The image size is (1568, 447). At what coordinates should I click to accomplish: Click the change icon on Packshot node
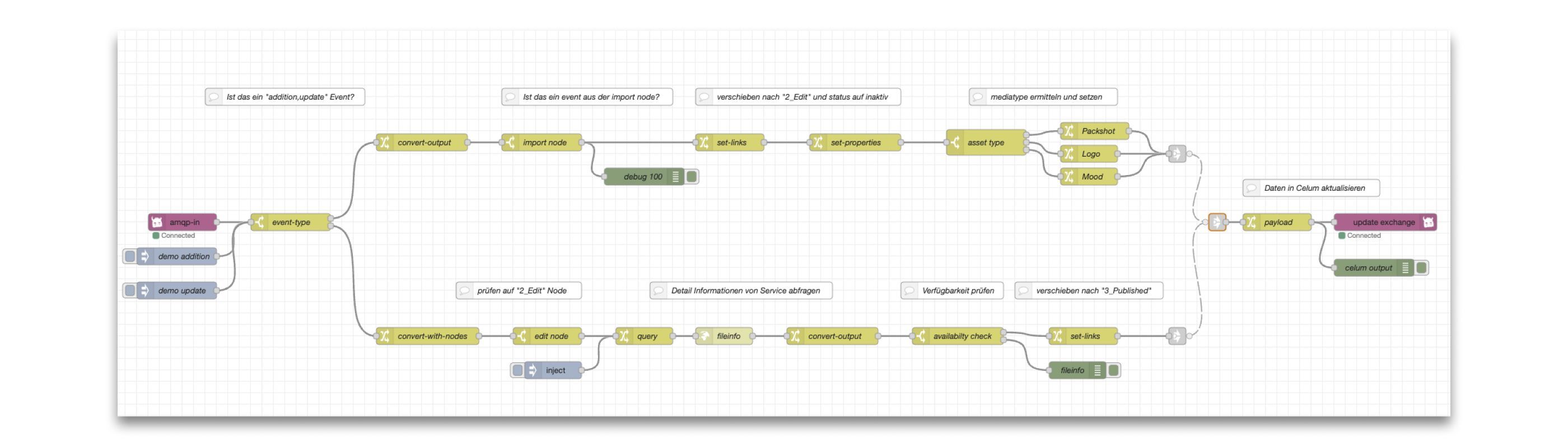coord(1069,131)
